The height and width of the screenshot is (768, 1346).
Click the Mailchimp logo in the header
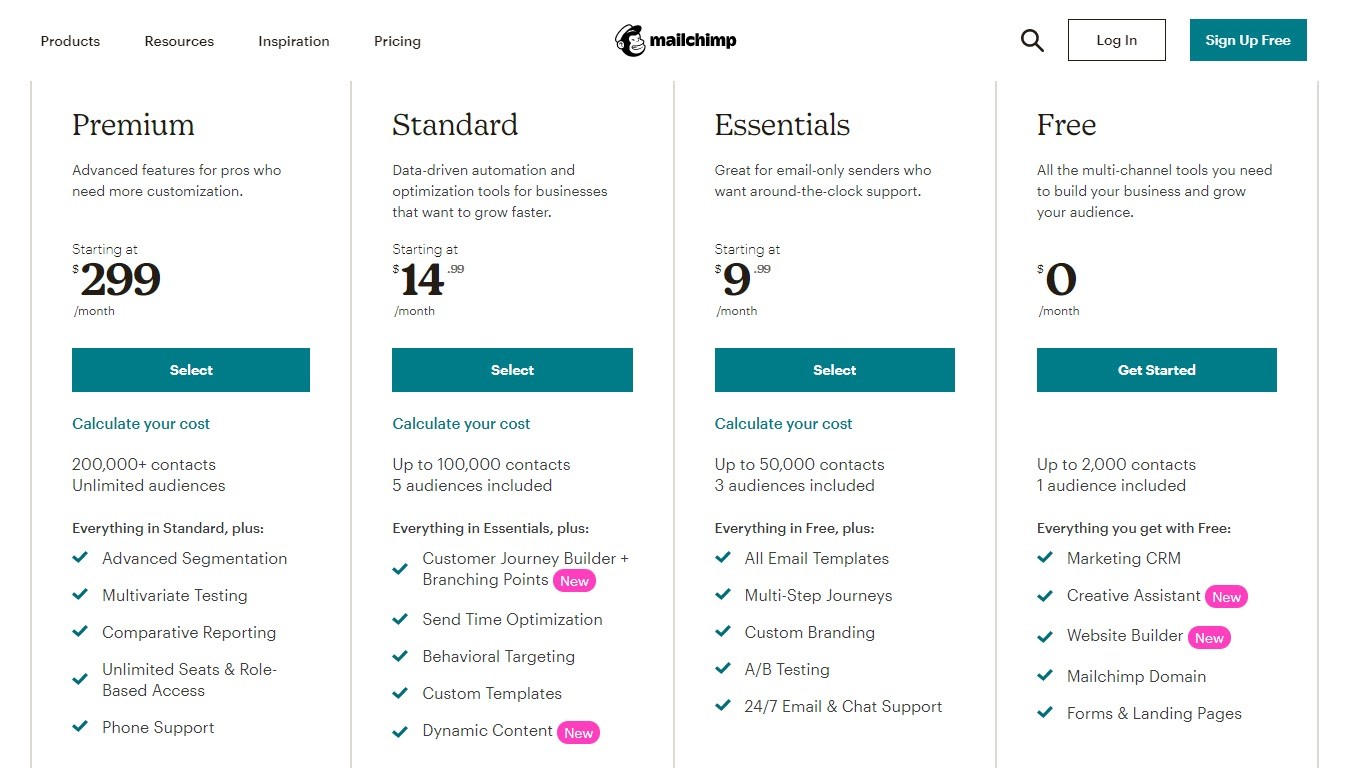point(676,41)
